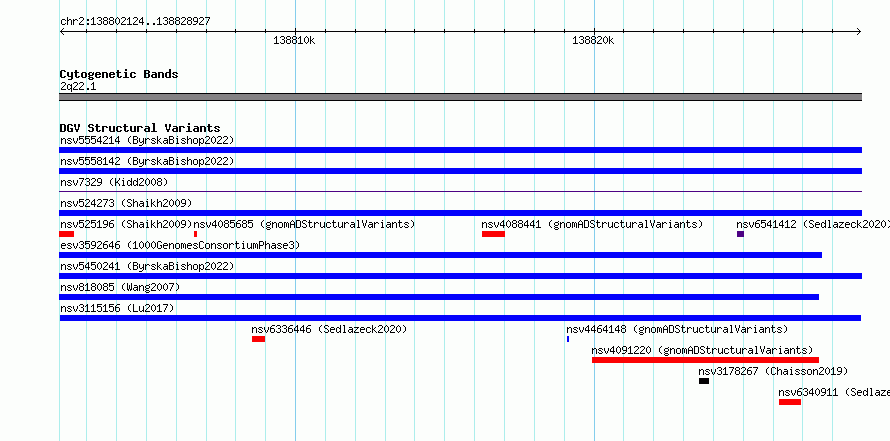Click the nsv4085685 (gnomADStructuralVariants) label
This screenshot has height=441, width=890.
(304, 224)
